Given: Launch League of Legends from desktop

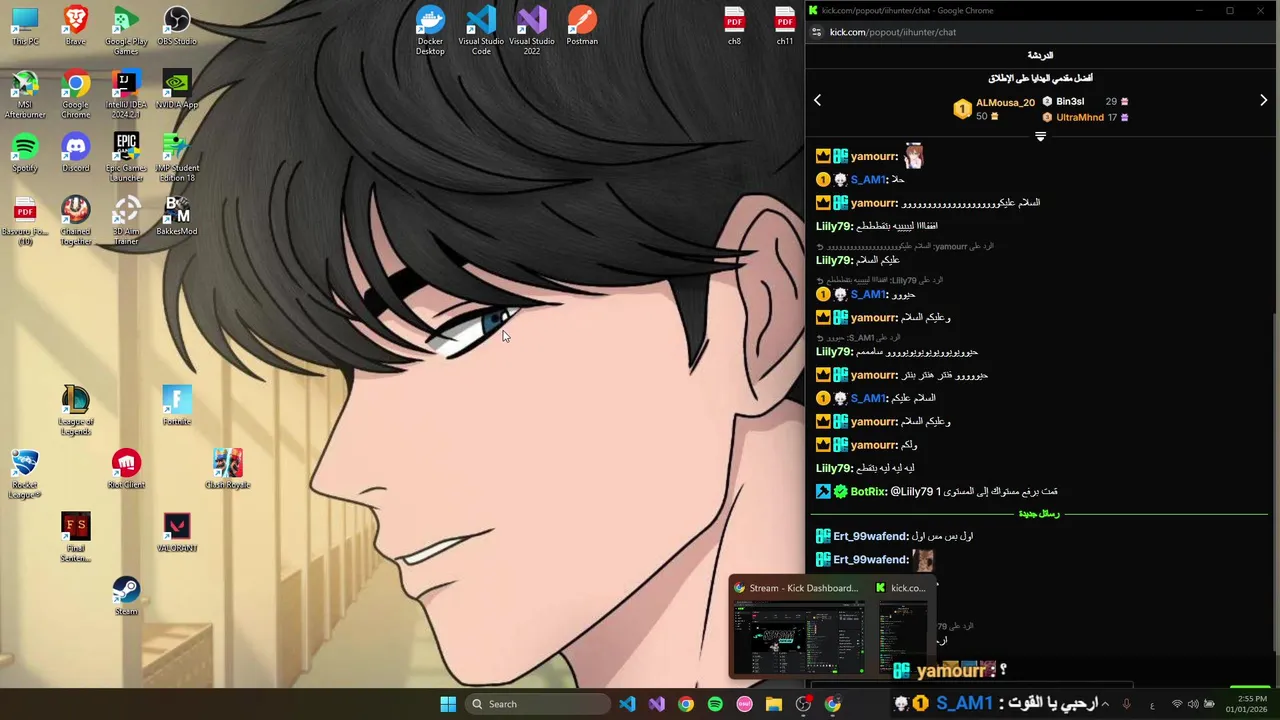Looking at the screenshot, I should (x=75, y=411).
